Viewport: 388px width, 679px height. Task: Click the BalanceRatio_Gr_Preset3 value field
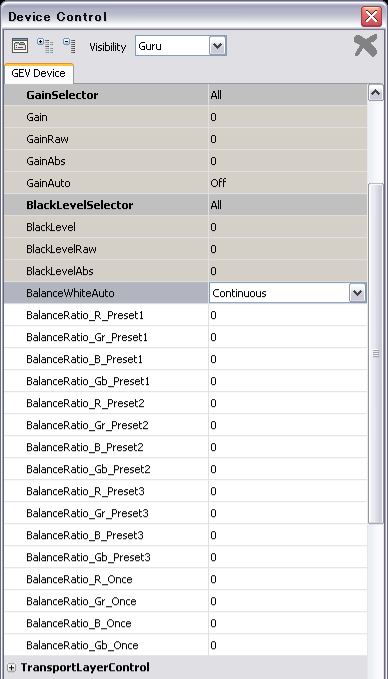288,513
